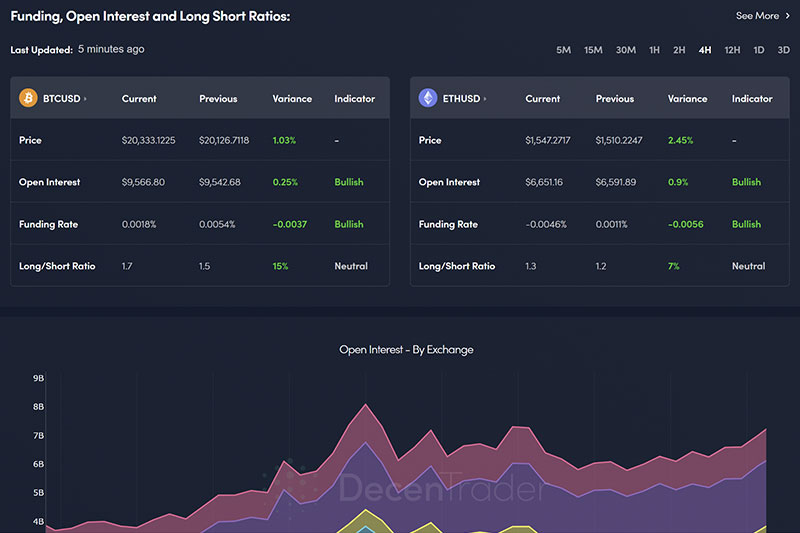
Task: Switch to the 2H timeframe
Action: coord(679,50)
